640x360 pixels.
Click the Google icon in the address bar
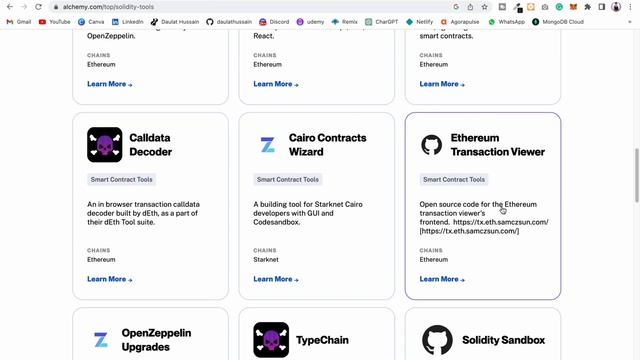point(456,7)
